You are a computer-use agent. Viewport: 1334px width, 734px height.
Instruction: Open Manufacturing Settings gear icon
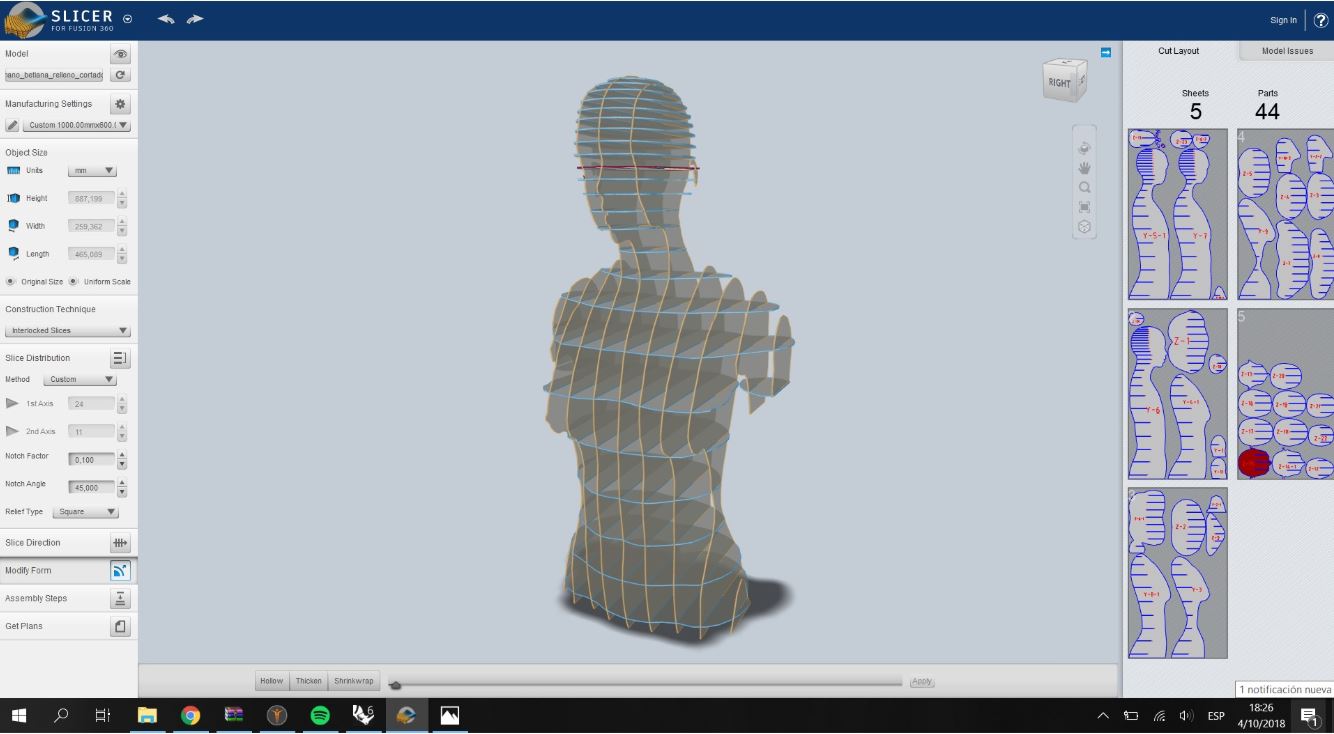(x=121, y=104)
